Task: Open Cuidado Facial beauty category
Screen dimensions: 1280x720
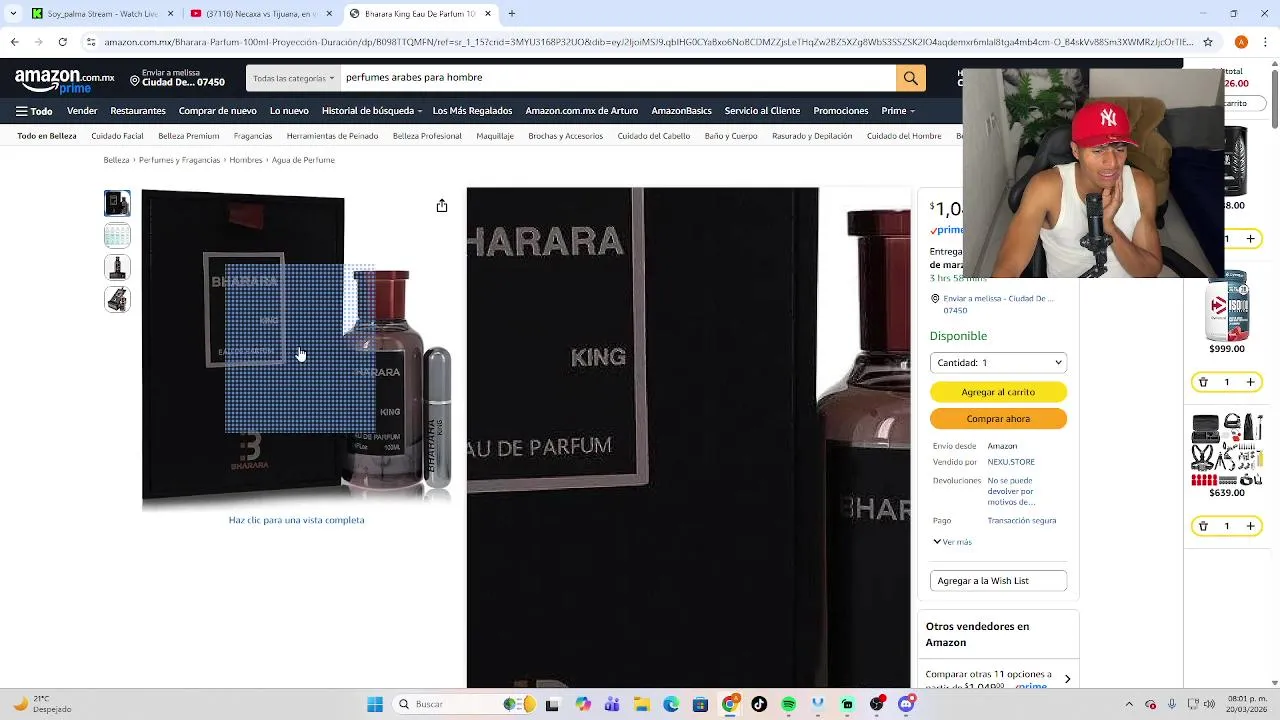Action: 117,136
